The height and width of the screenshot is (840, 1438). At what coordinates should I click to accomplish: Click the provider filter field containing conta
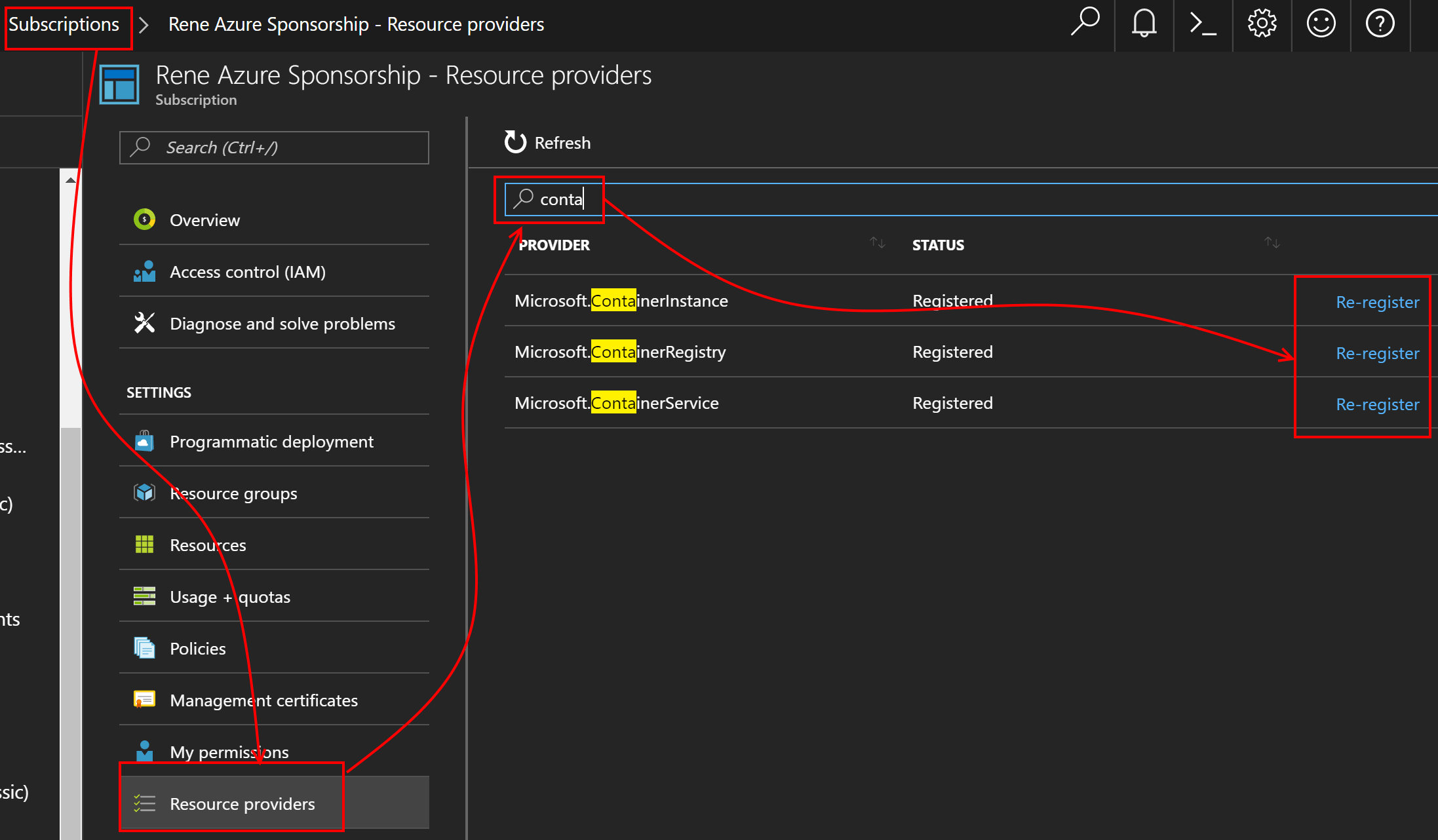[x=918, y=199]
